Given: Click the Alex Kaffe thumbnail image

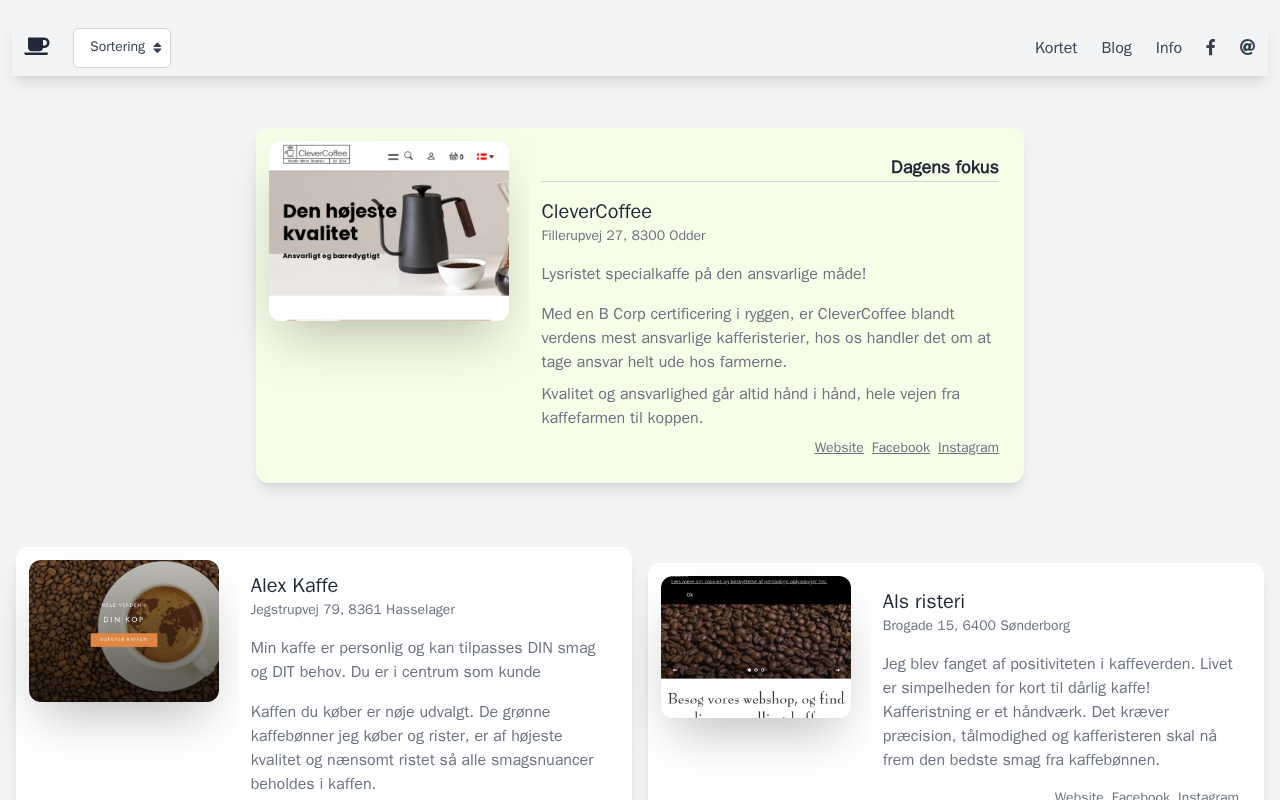Looking at the screenshot, I should (x=124, y=631).
